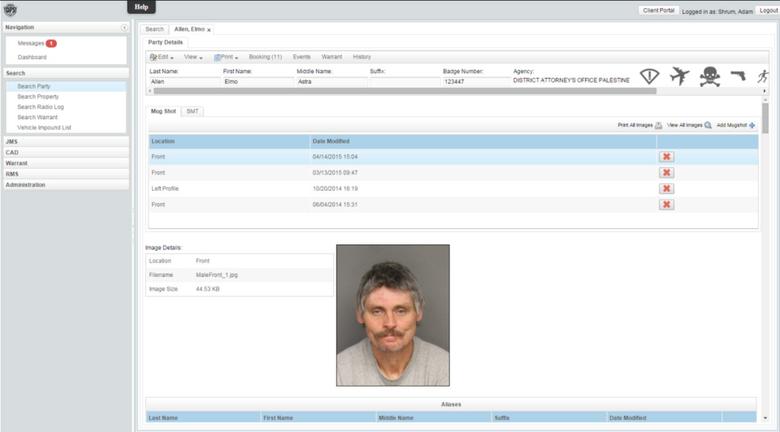
Task: Click the mugshot photo thumbnail
Action: tap(392, 315)
